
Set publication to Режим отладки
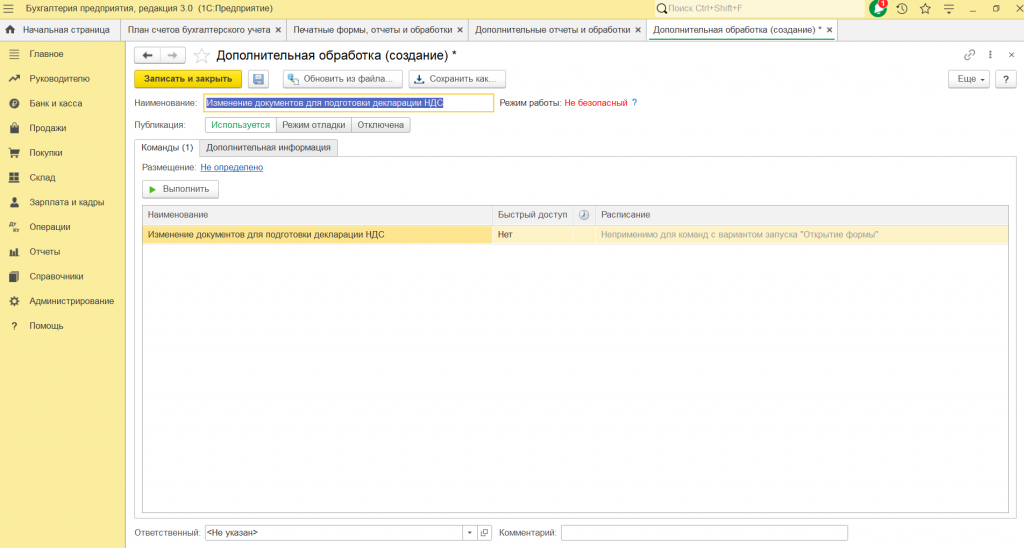(313, 125)
